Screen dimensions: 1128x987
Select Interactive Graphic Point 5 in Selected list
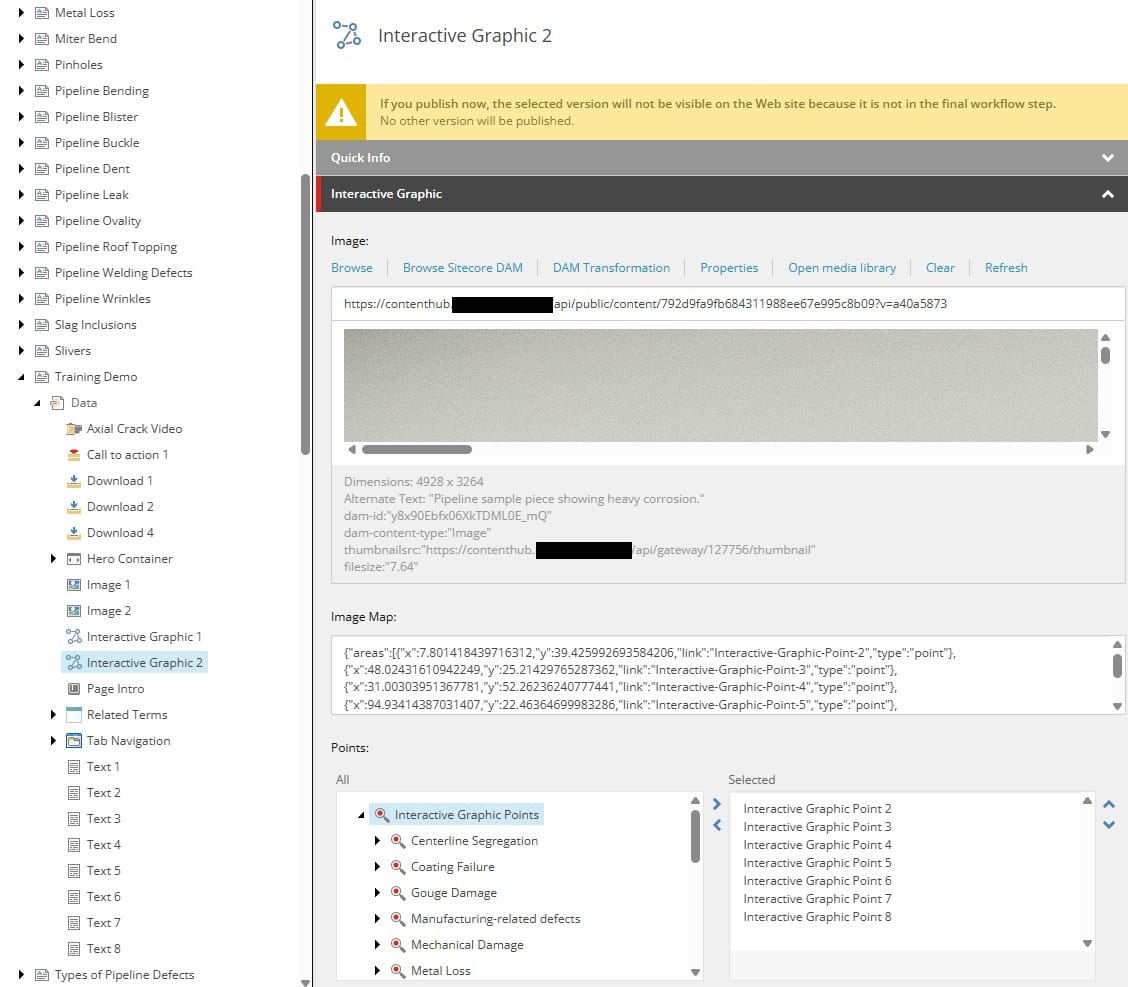click(x=817, y=863)
